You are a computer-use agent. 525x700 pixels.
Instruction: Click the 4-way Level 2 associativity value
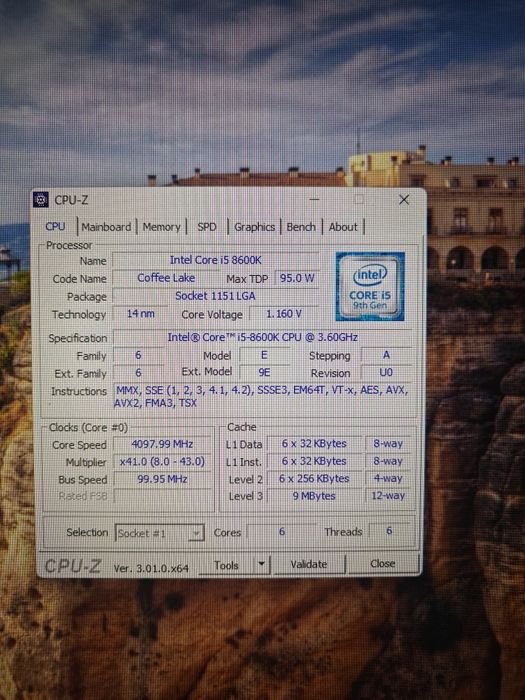tap(388, 478)
